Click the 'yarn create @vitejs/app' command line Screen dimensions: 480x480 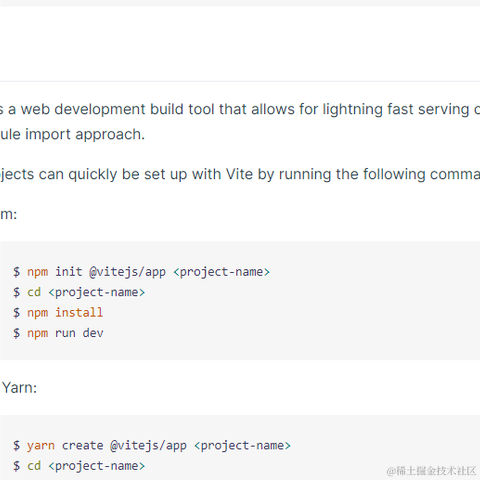click(152, 446)
